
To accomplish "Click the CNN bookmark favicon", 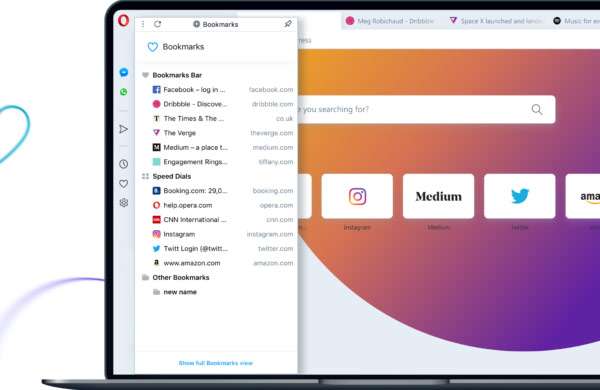I will (157, 220).
